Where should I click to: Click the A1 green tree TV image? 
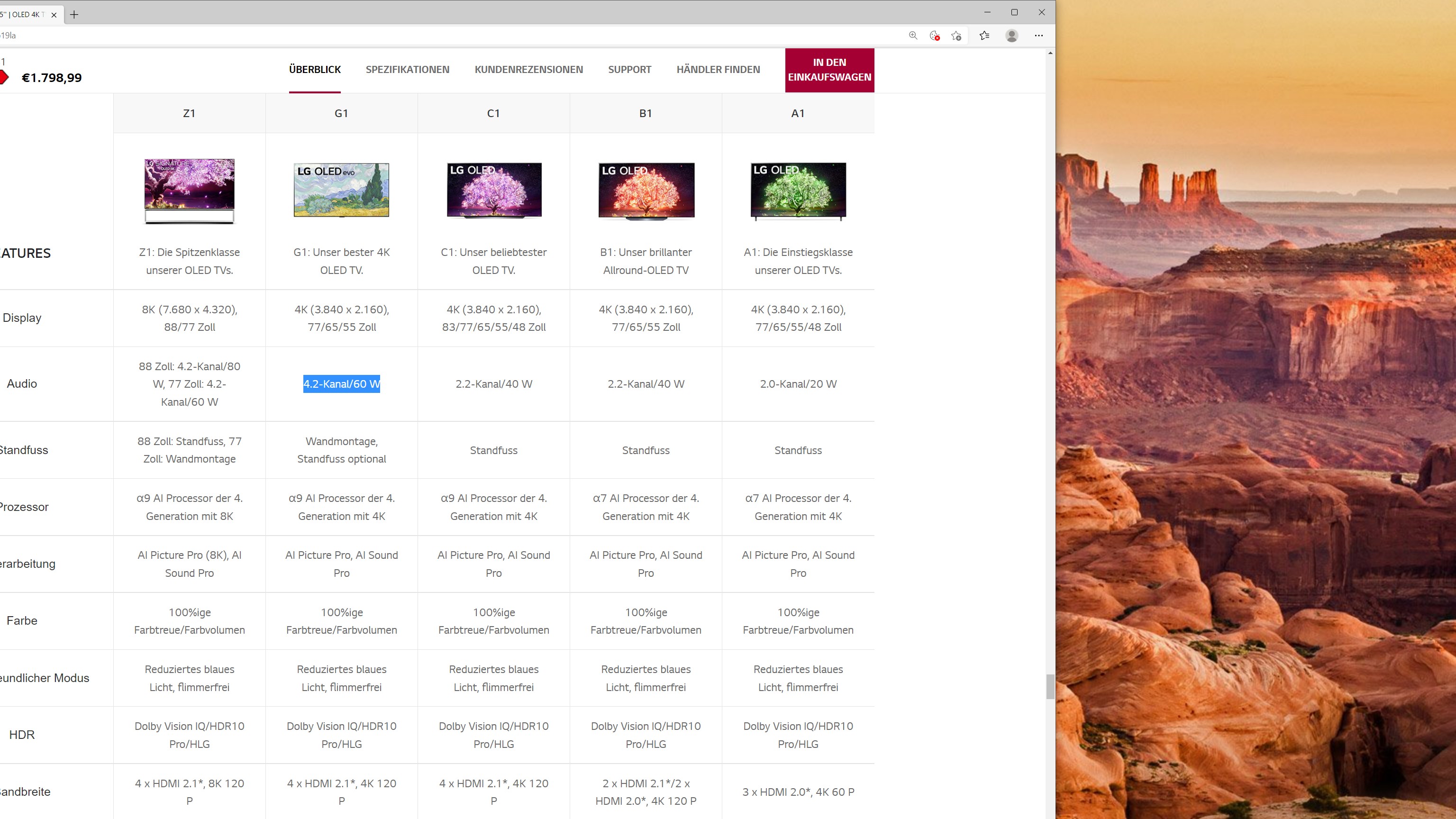[798, 191]
